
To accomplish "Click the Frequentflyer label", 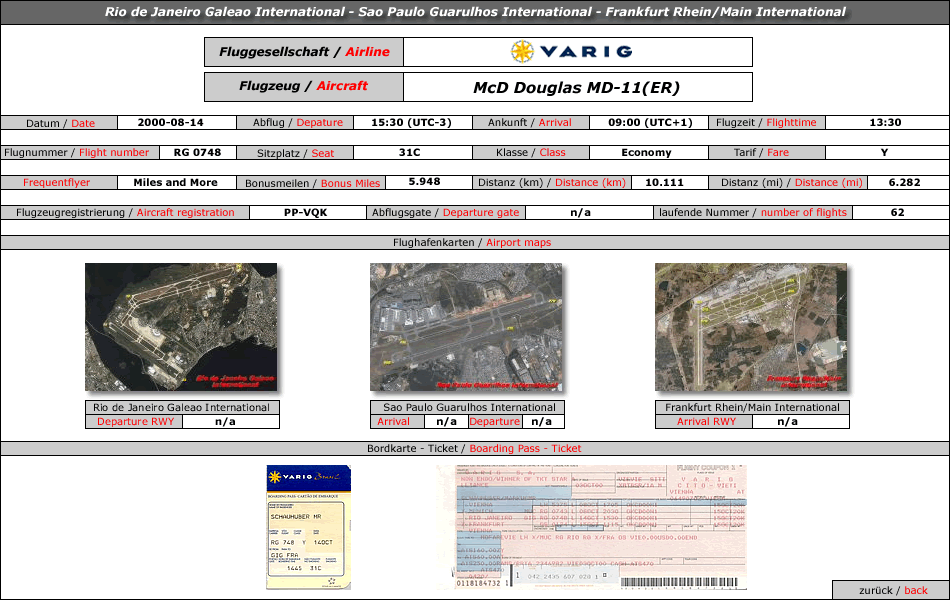I will [59, 182].
